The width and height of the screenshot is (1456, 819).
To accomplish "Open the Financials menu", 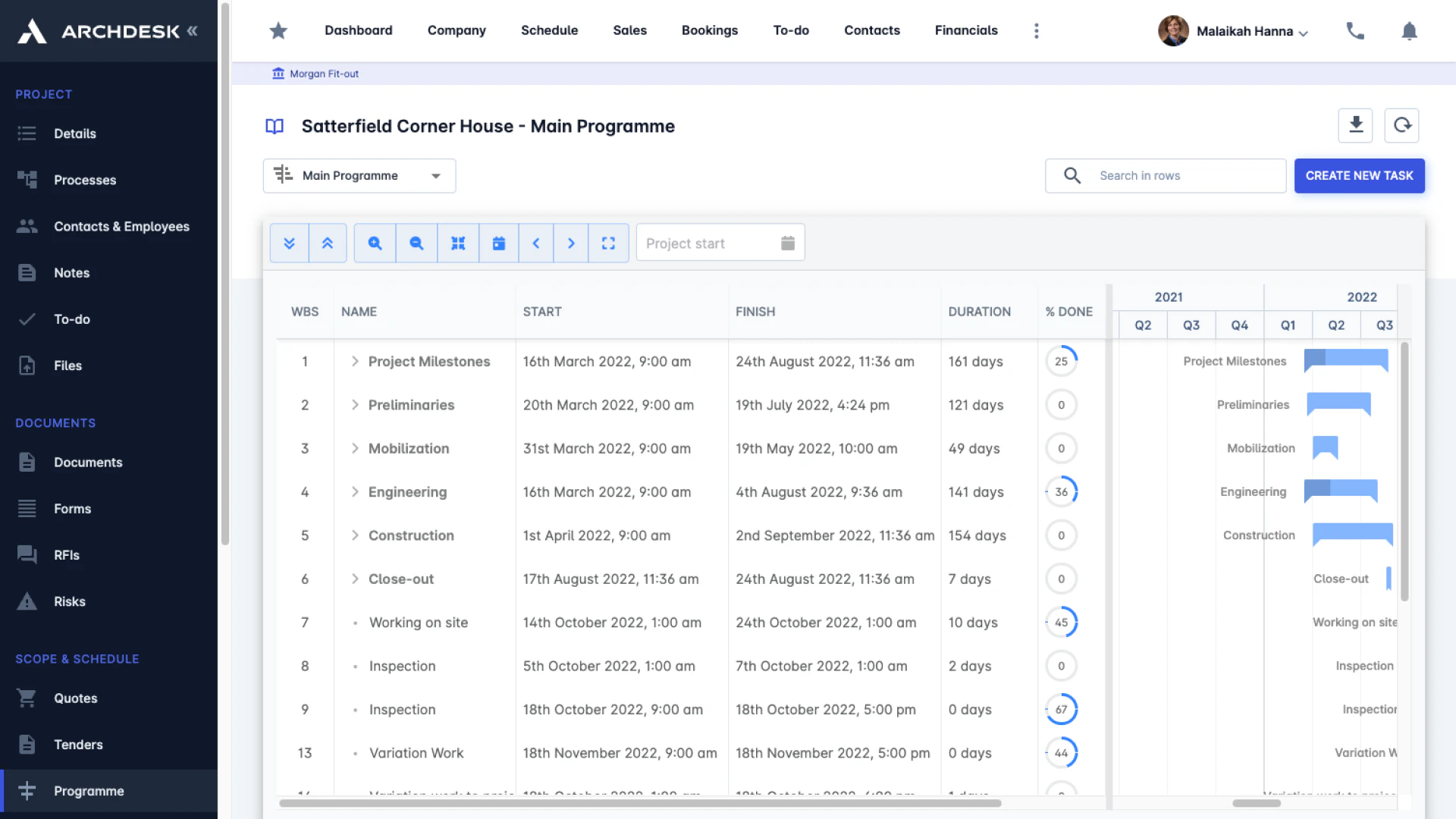I will click(966, 30).
